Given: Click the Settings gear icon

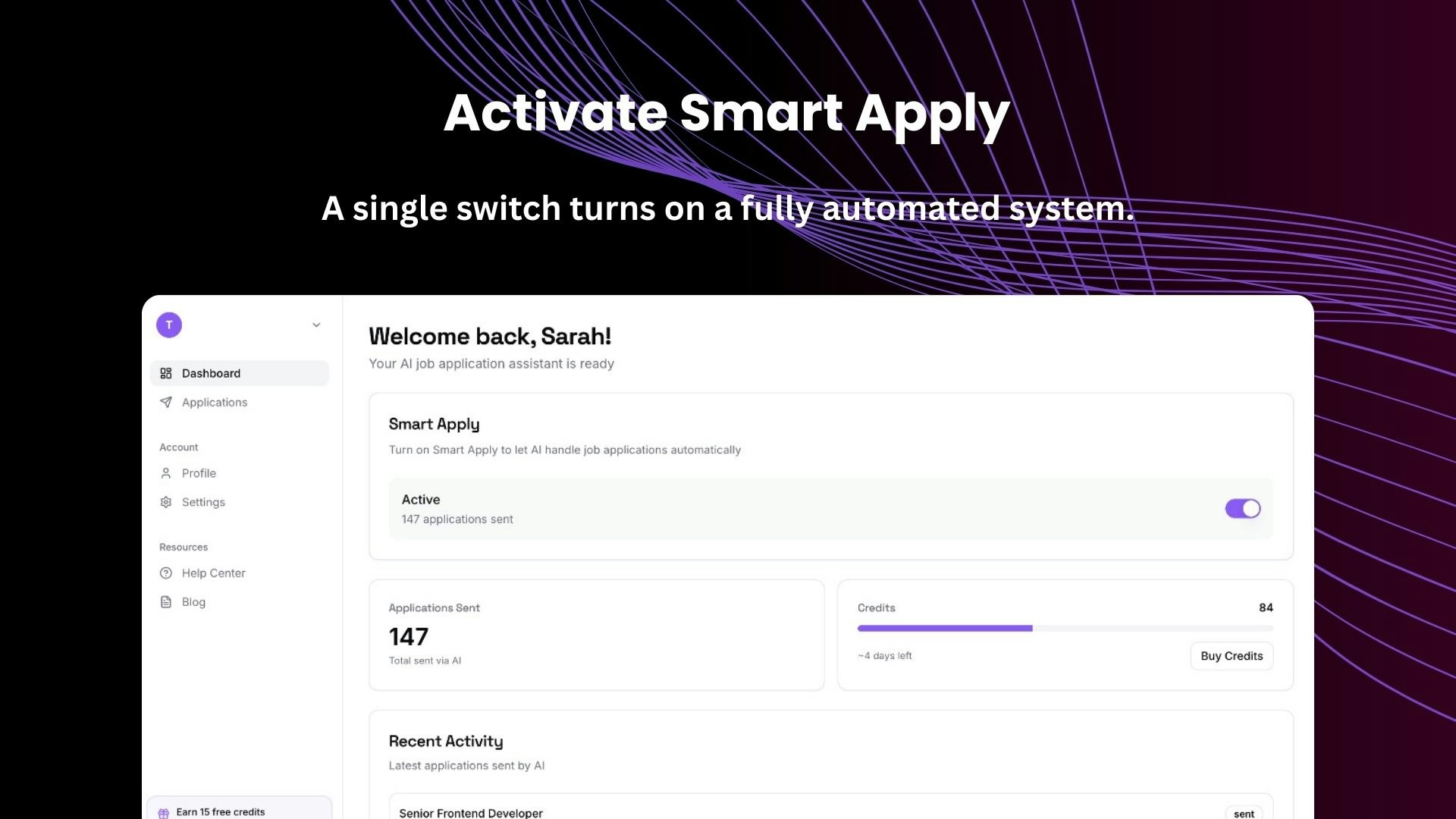Looking at the screenshot, I should 166,502.
